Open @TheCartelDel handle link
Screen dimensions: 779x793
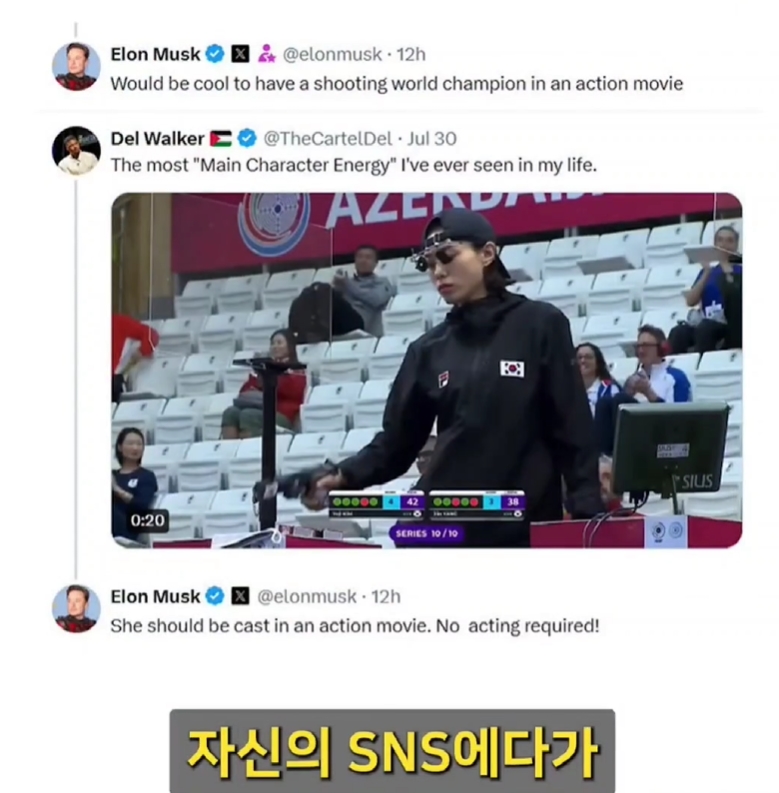(328, 139)
